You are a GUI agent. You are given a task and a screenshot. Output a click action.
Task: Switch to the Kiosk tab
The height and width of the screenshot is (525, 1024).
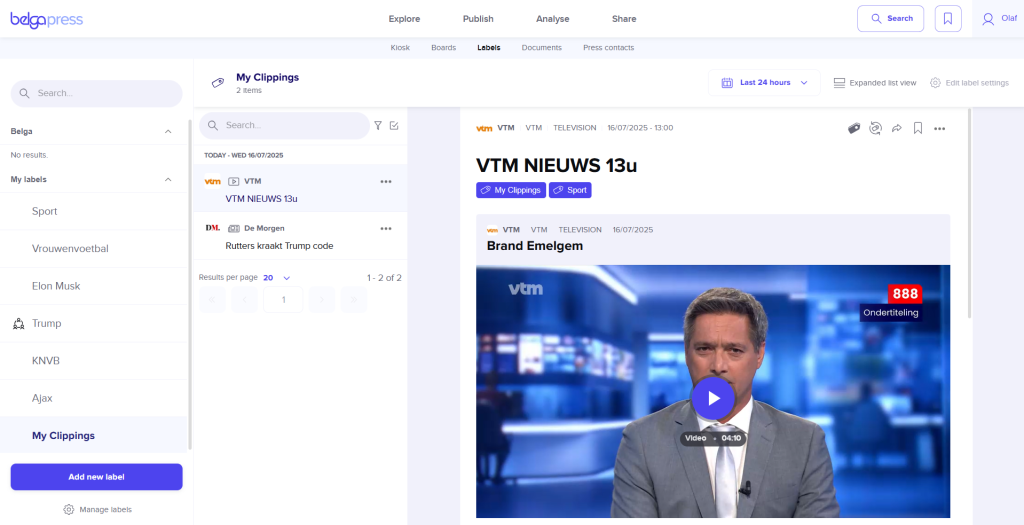(x=400, y=48)
